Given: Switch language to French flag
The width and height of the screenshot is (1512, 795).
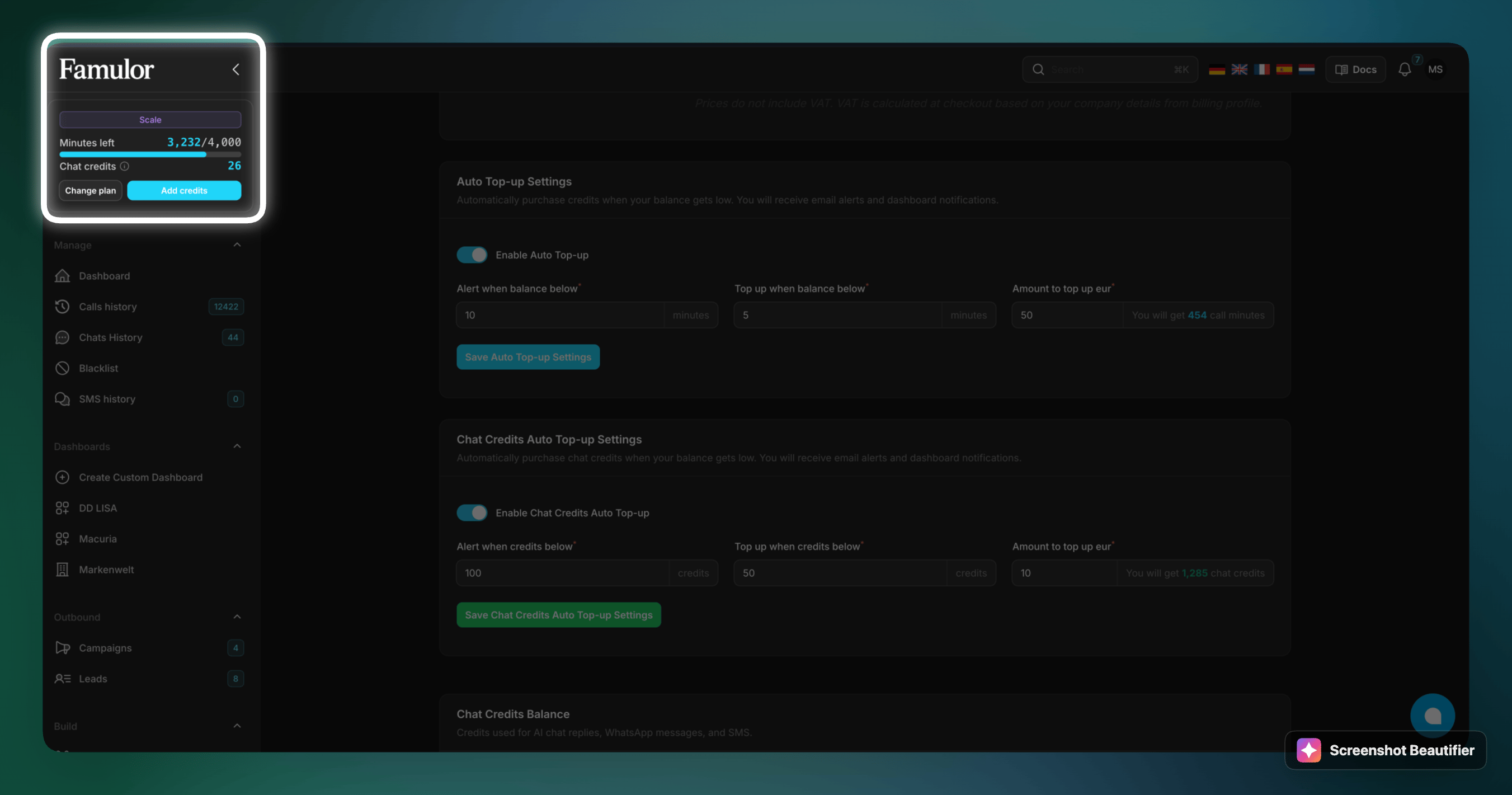Looking at the screenshot, I should pyautogui.click(x=1261, y=69).
